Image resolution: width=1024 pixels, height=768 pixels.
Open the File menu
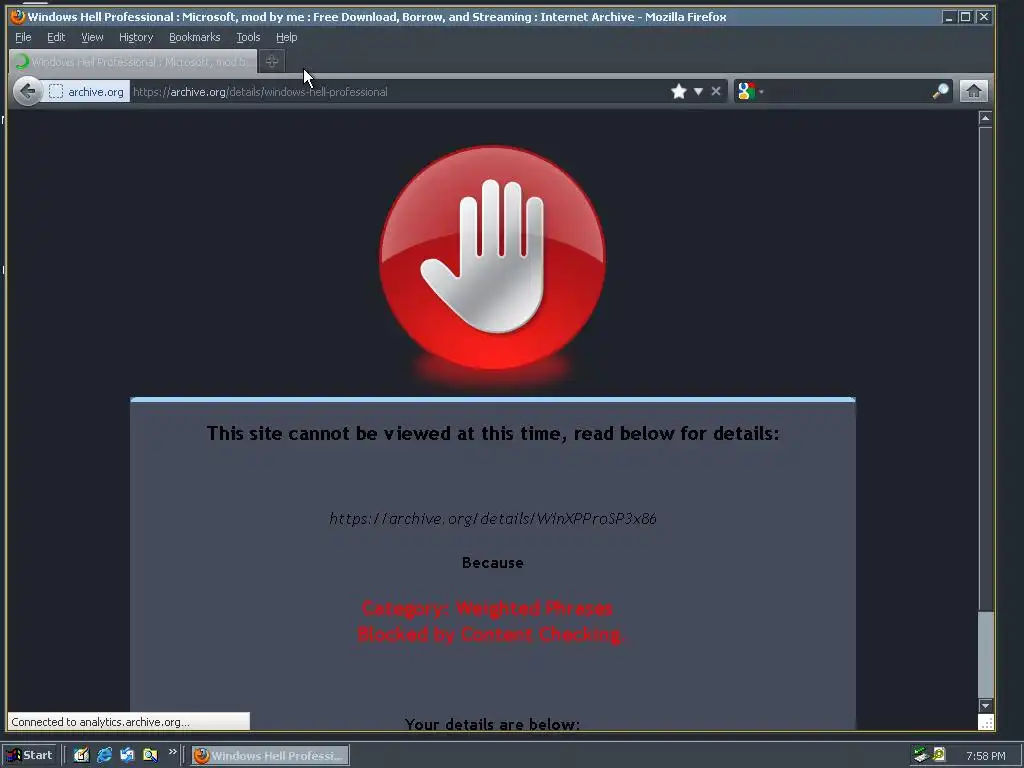23,37
